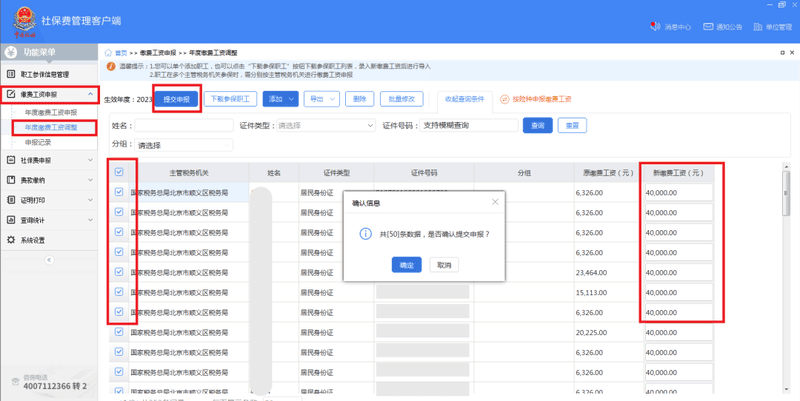Image resolution: width=800 pixels, height=401 pixels.
Task: Edit 新缴费工资 in the 20,225.00 row
Action: coord(679,333)
